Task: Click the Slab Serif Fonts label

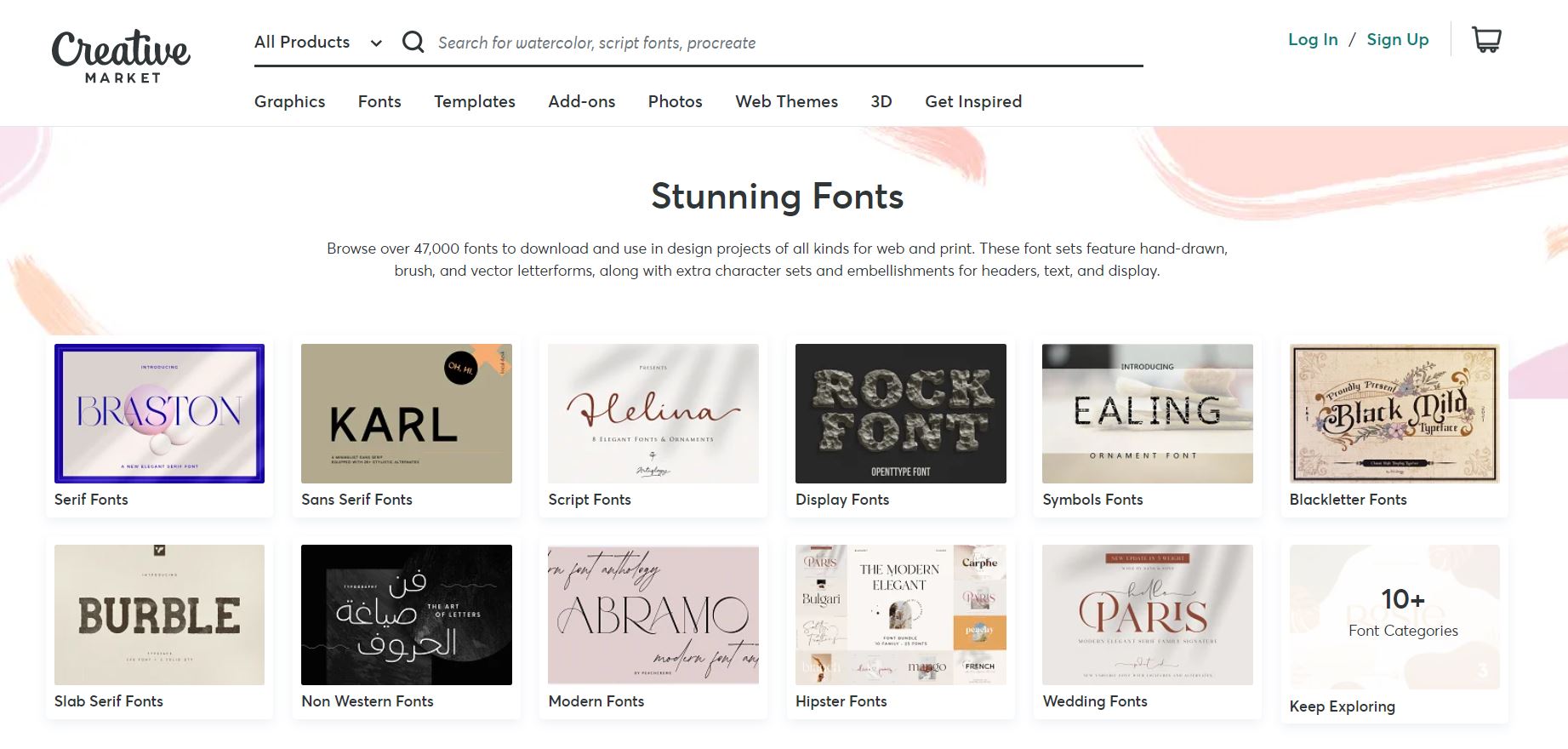Action: 109,701
